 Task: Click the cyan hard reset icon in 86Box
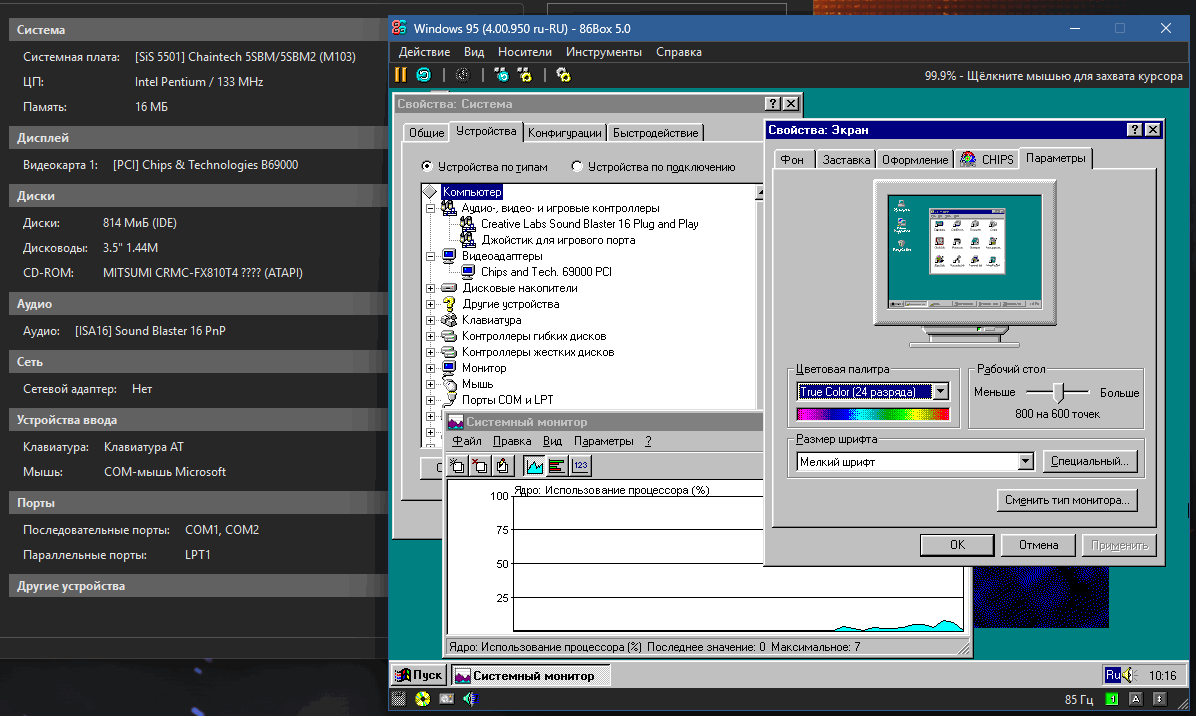click(x=423, y=75)
